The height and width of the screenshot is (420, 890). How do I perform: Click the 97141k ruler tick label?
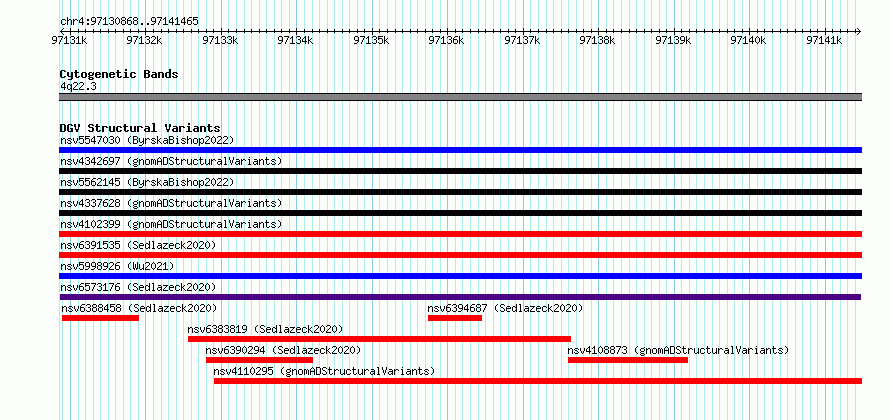[x=824, y=40]
